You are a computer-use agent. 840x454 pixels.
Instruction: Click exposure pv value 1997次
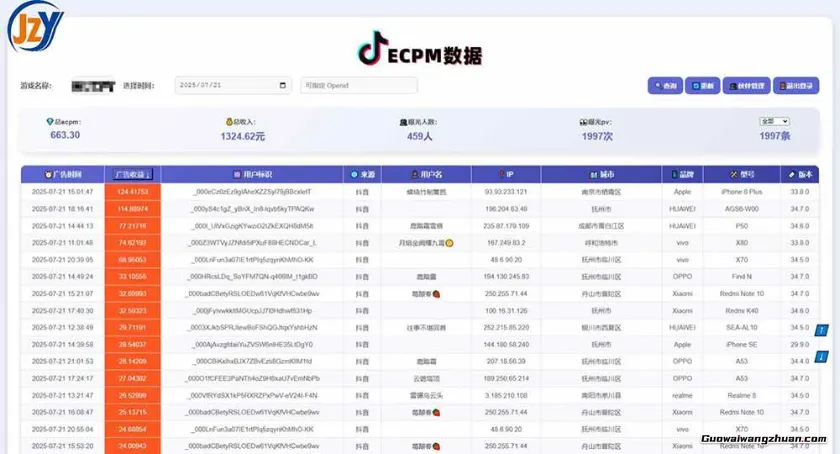597,136
